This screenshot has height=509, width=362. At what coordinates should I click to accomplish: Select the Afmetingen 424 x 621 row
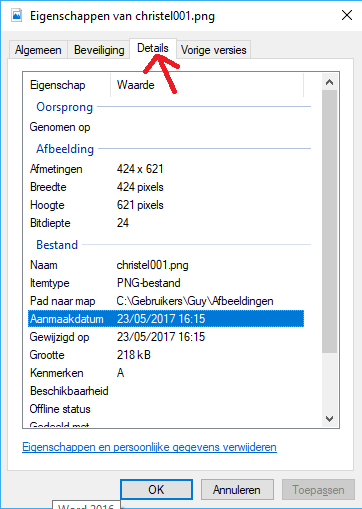tap(166, 169)
